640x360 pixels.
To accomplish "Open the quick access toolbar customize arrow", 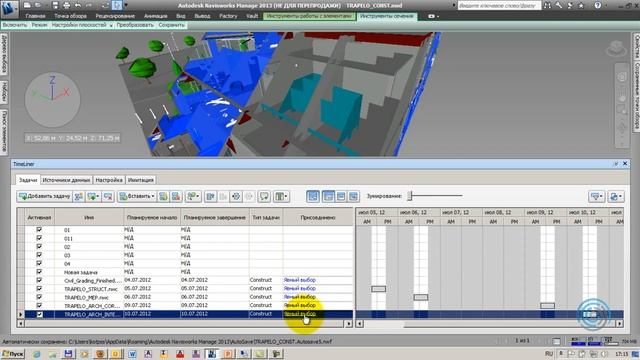I will click(x=125, y=5).
